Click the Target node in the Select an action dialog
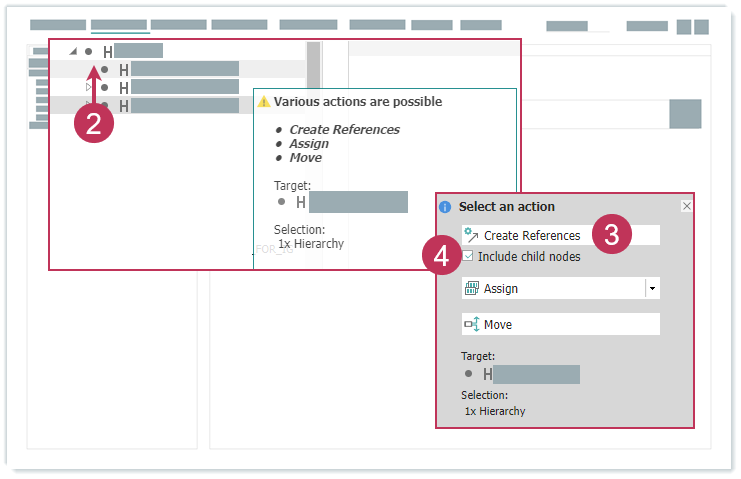This screenshot has width=741, height=479. 530,375
